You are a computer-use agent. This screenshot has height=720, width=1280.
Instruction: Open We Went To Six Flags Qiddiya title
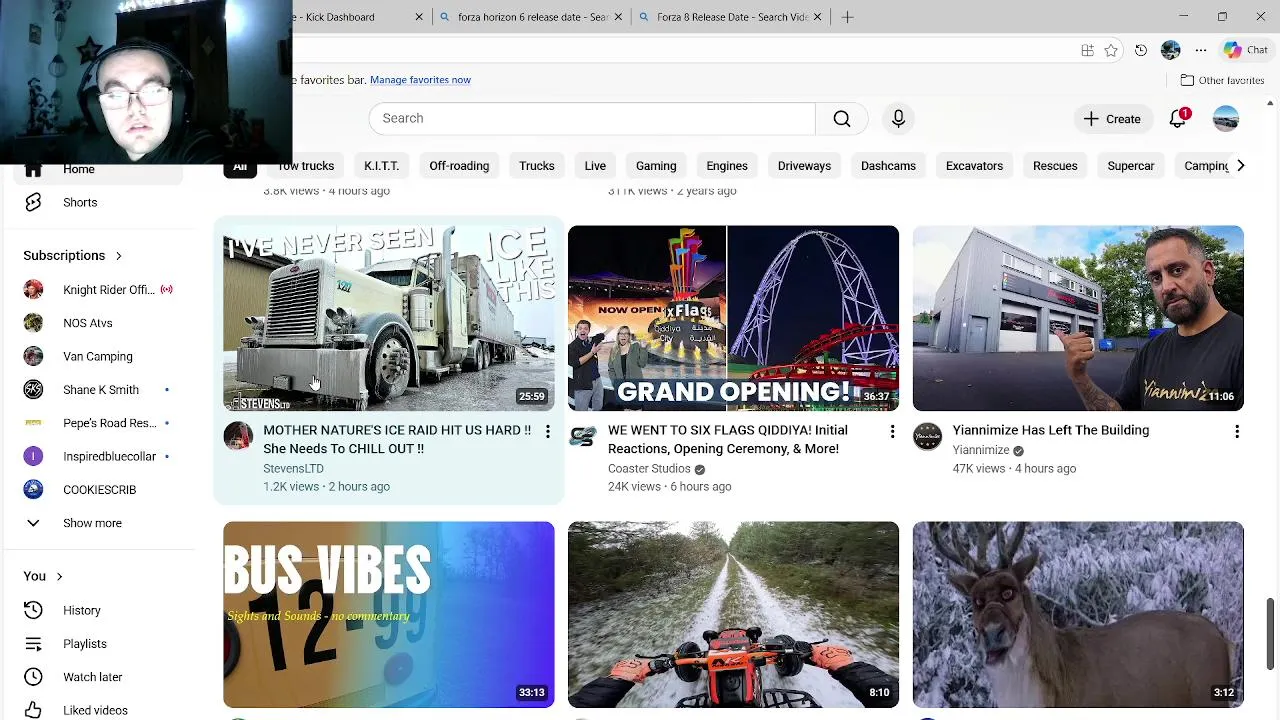728,440
